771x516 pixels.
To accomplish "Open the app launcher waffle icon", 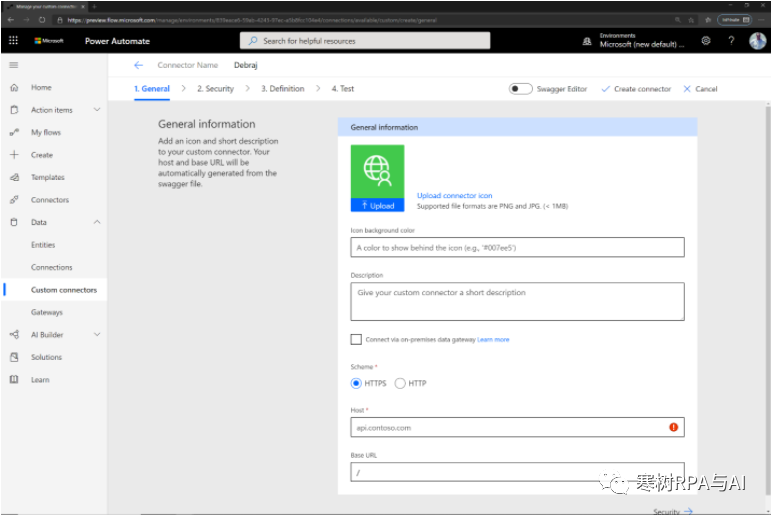I will point(14,41).
